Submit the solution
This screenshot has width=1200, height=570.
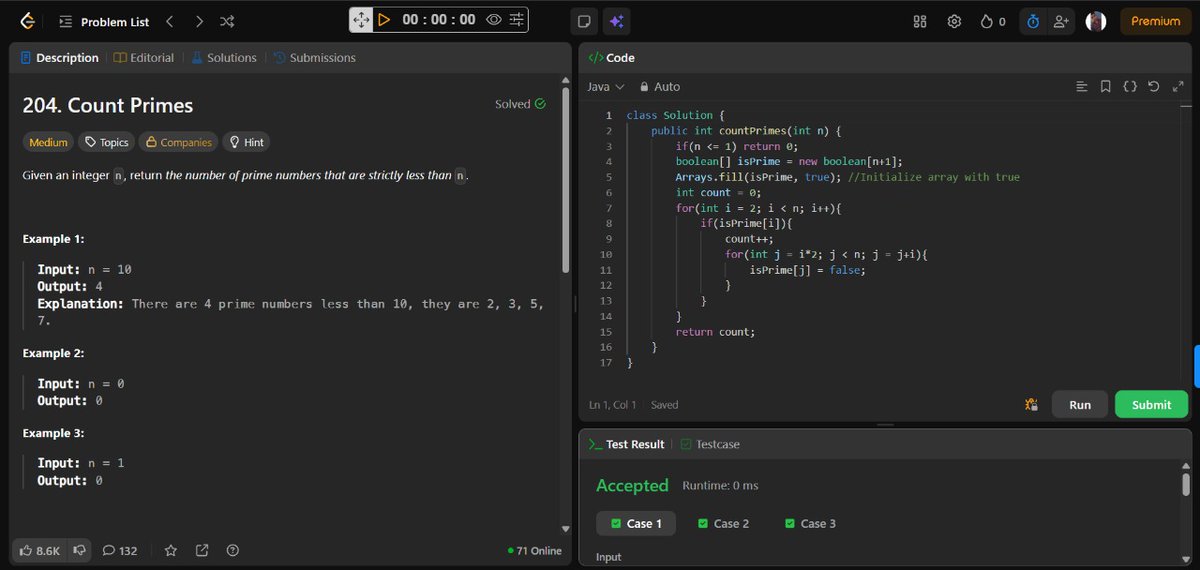pyautogui.click(x=1151, y=405)
